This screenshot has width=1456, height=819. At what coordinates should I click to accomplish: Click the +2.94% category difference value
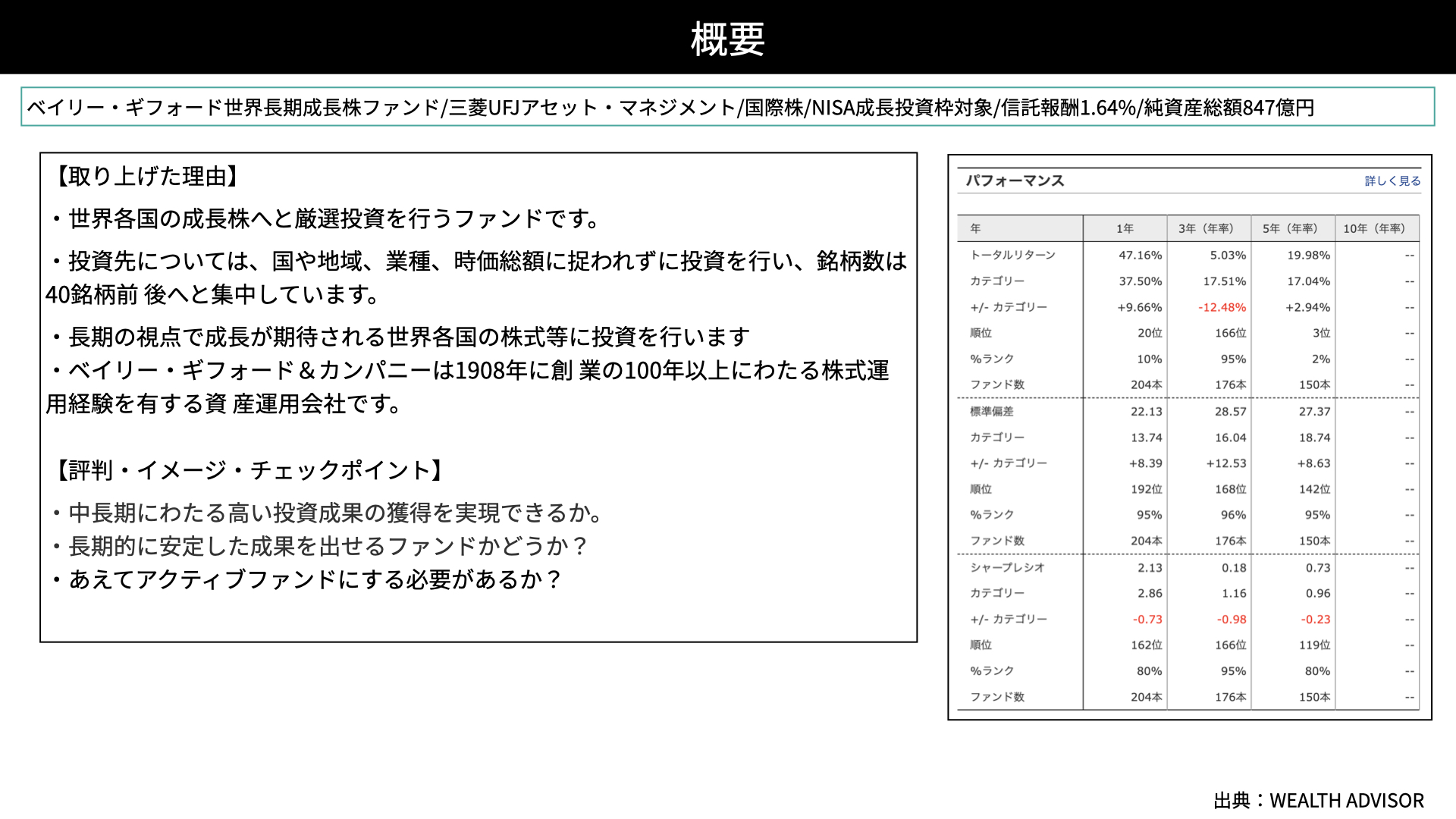coord(1307,307)
